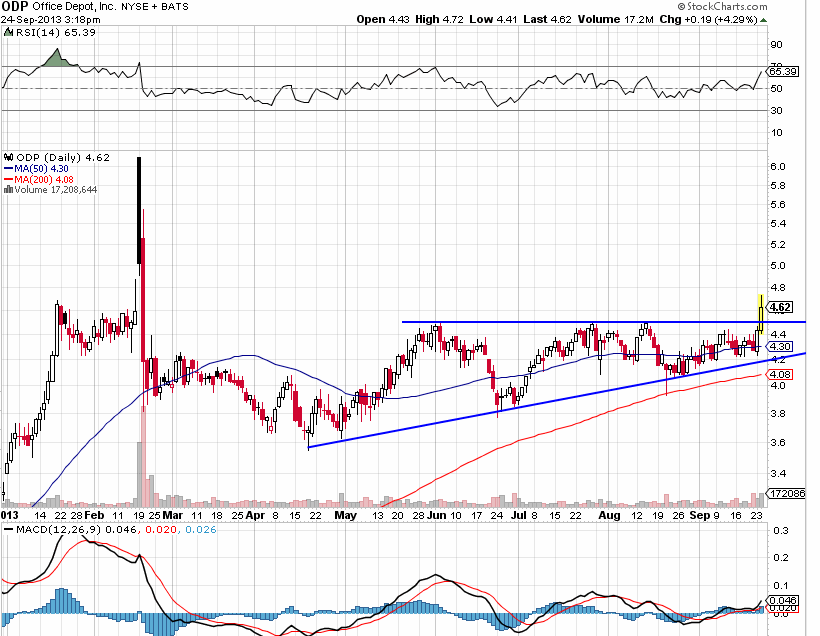Click the 'Feb' month label on the axis
The image size is (820, 636).
coord(94,515)
